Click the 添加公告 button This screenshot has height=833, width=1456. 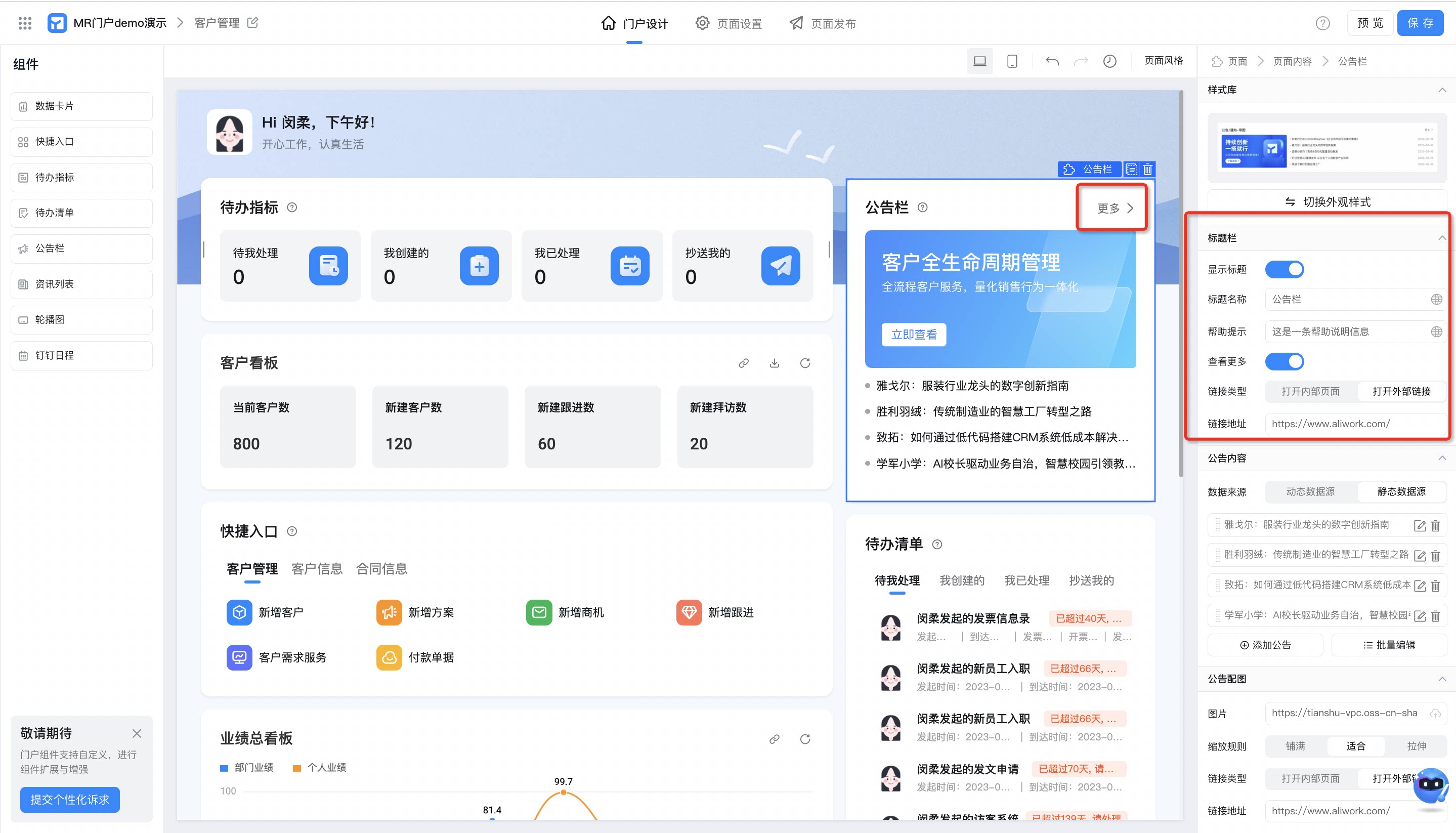(1265, 645)
